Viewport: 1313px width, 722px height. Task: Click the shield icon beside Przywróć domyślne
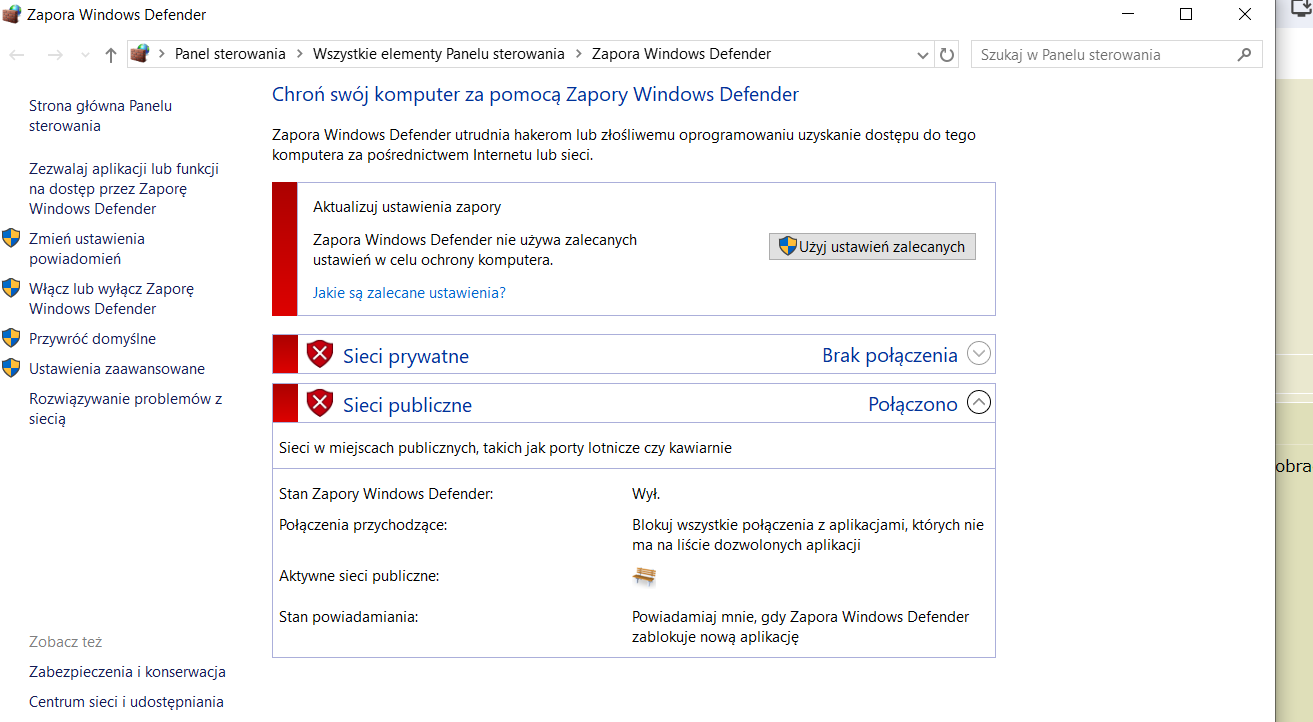pos(11,338)
